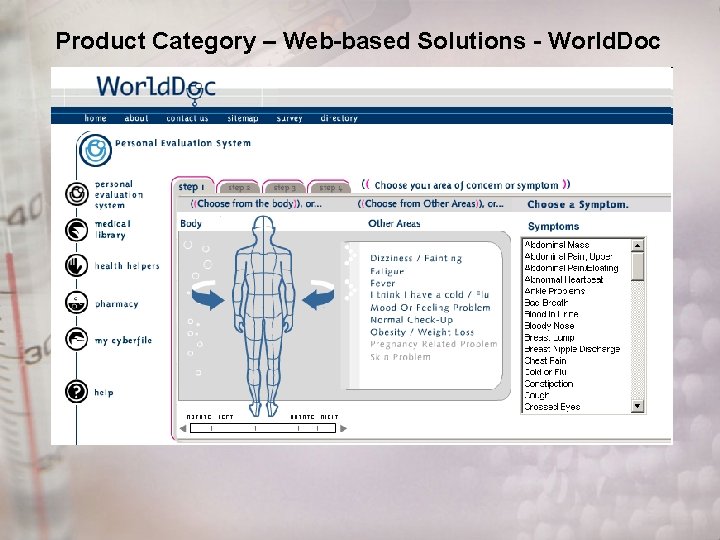Go to home in navigation bar

(x=96, y=118)
